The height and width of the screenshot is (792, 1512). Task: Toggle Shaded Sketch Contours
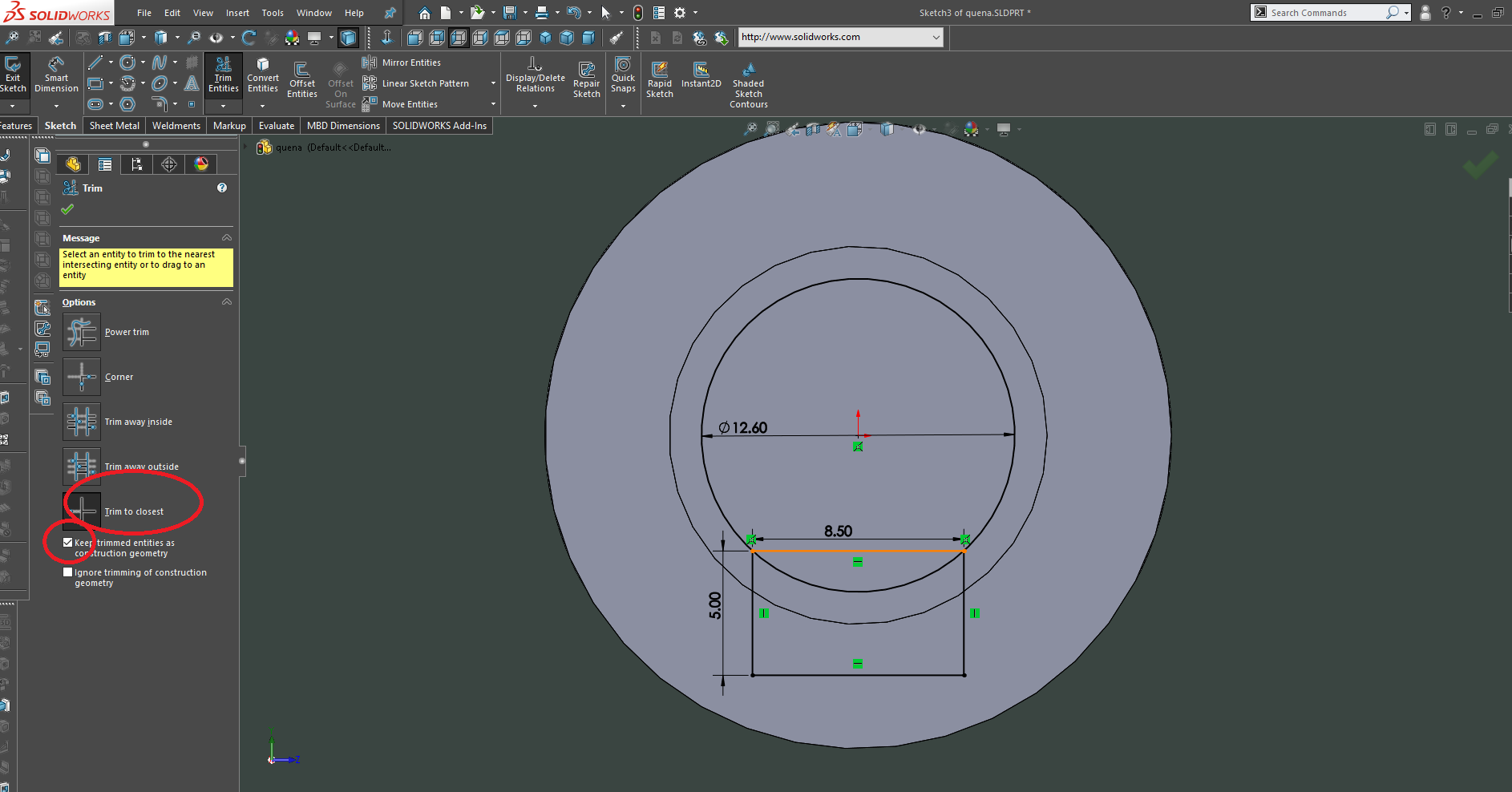coord(749,85)
